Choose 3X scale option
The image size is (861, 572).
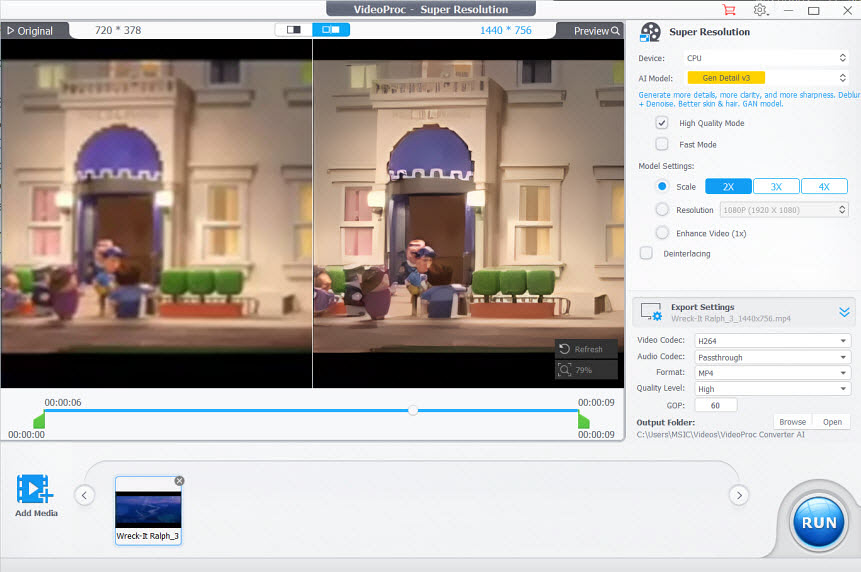pyautogui.click(x=776, y=187)
